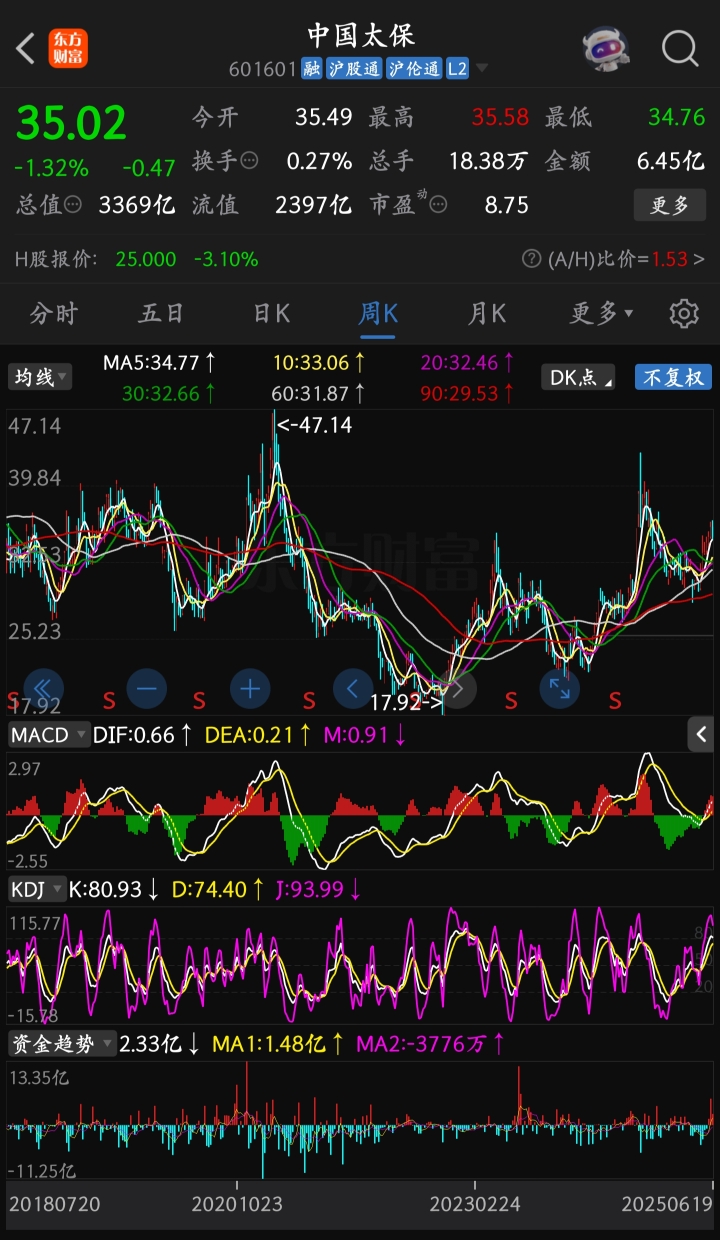
Task: Open chart settings gear icon
Action: tap(684, 313)
